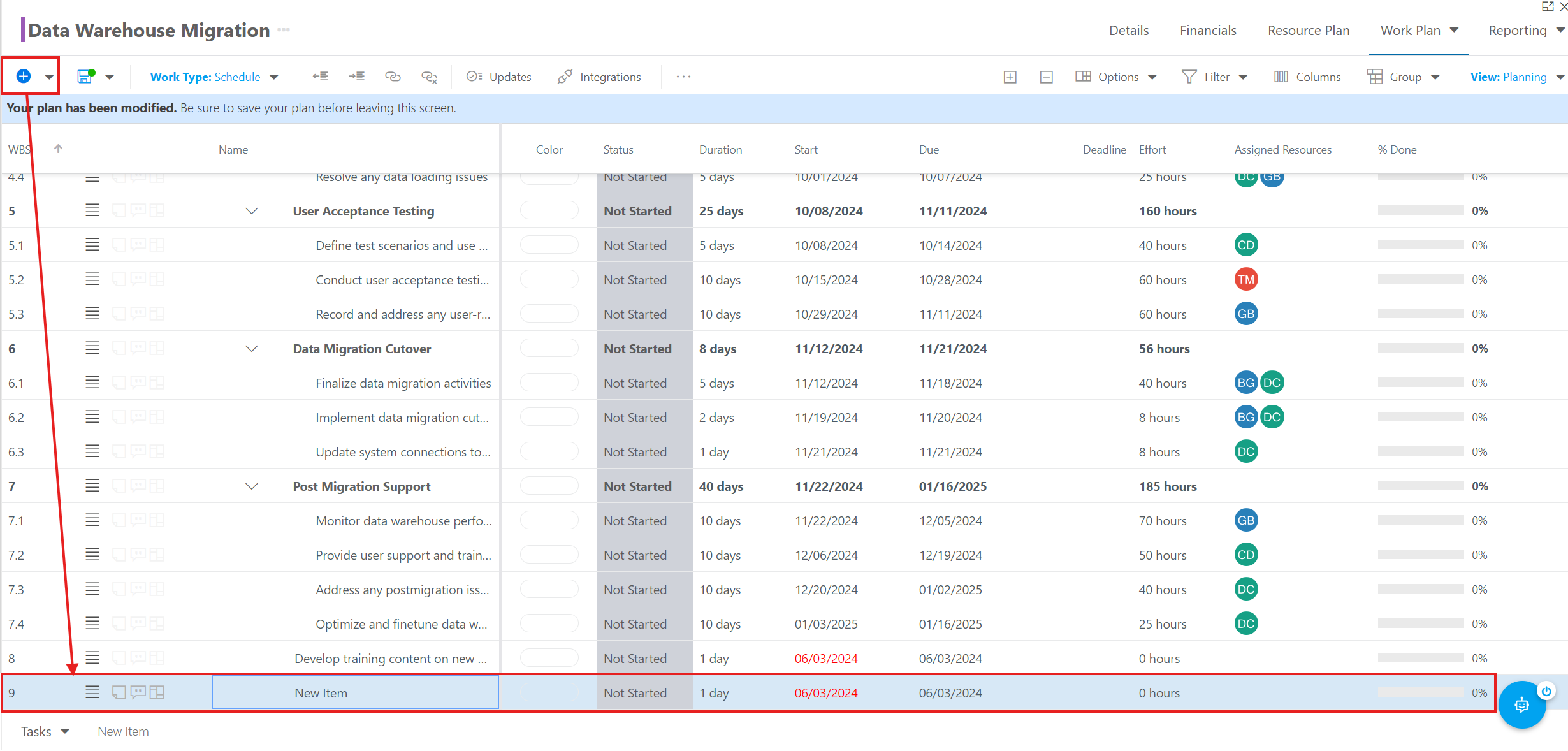Image resolution: width=1568 pixels, height=751 pixels.
Task: Collapse the User Acceptance Testing group
Action: pos(252,211)
